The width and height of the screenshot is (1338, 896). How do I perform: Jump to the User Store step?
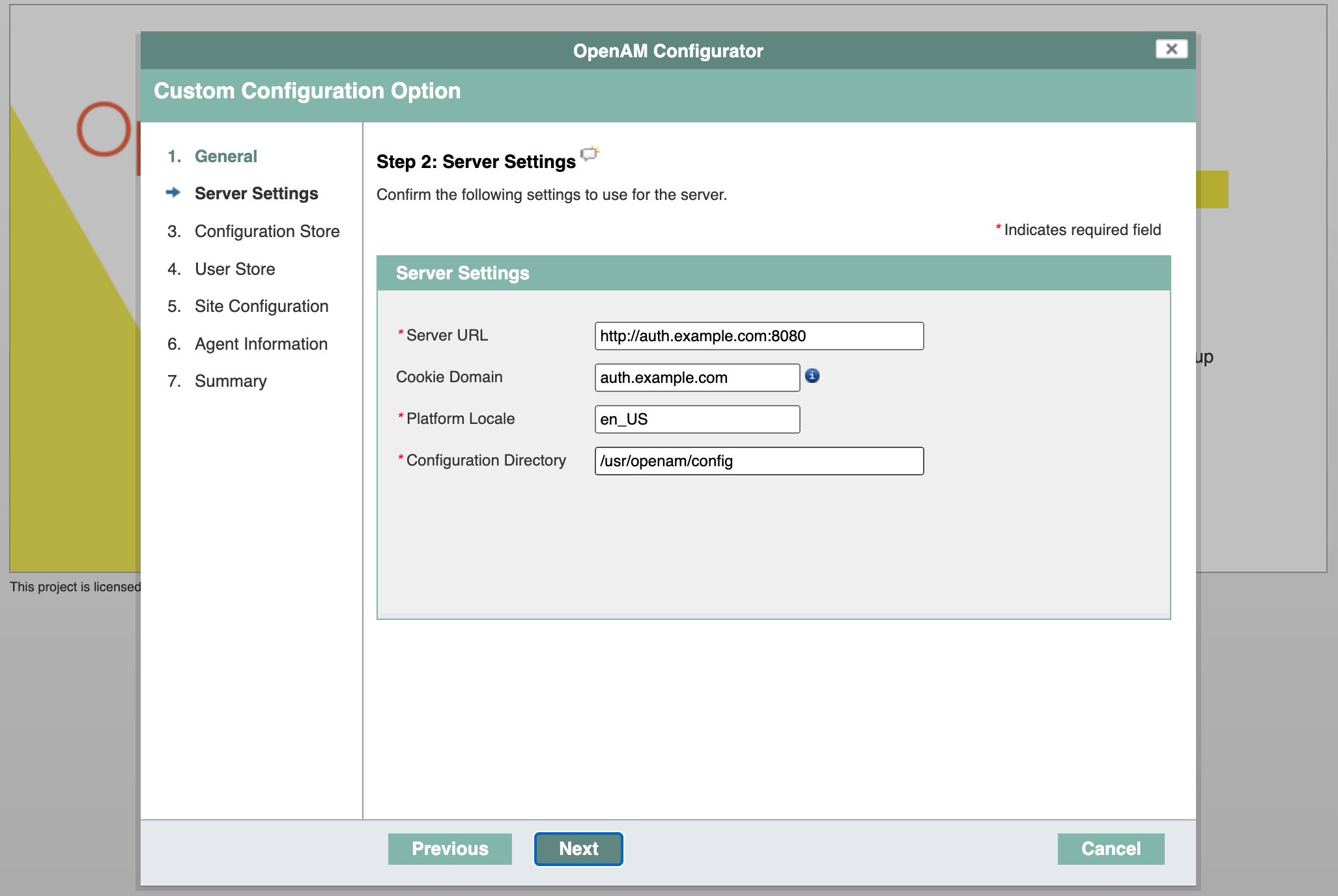(x=235, y=269)
